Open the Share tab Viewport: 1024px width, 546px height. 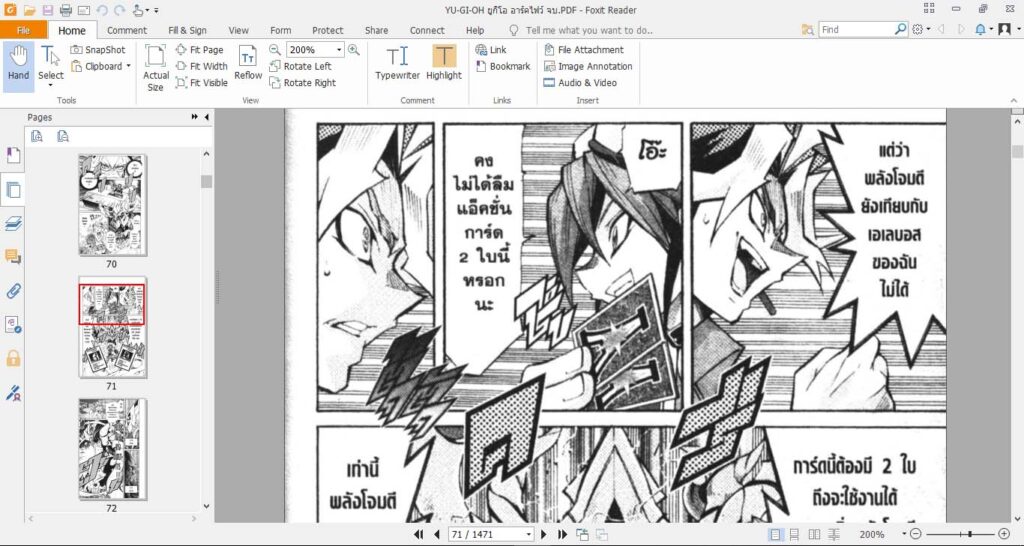[376, 30]
